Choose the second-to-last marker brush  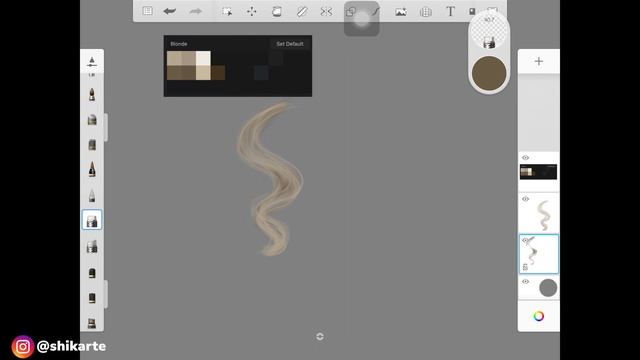point(92,298)
